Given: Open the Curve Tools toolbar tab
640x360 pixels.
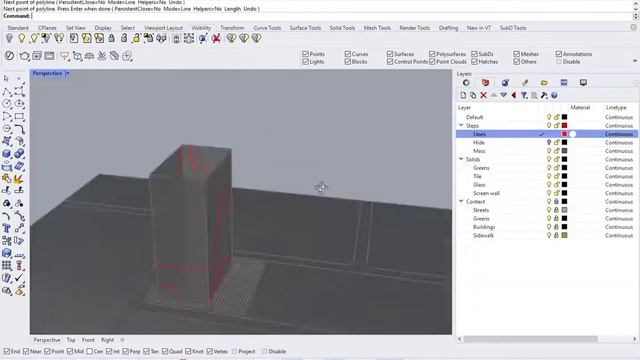Looking at the screenshot, I should [x=267, y=28].
